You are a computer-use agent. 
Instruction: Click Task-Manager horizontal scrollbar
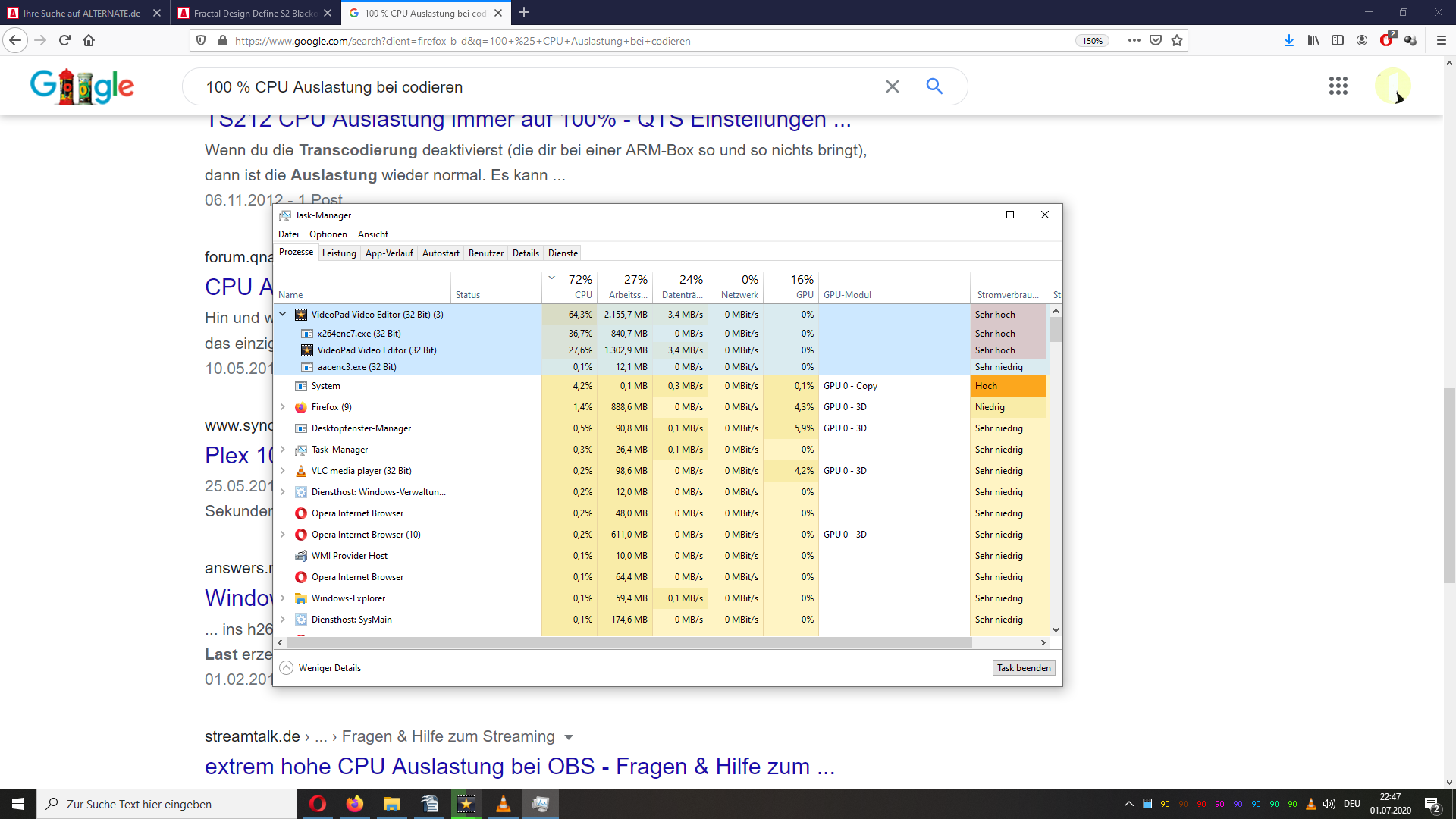[629, 642]
